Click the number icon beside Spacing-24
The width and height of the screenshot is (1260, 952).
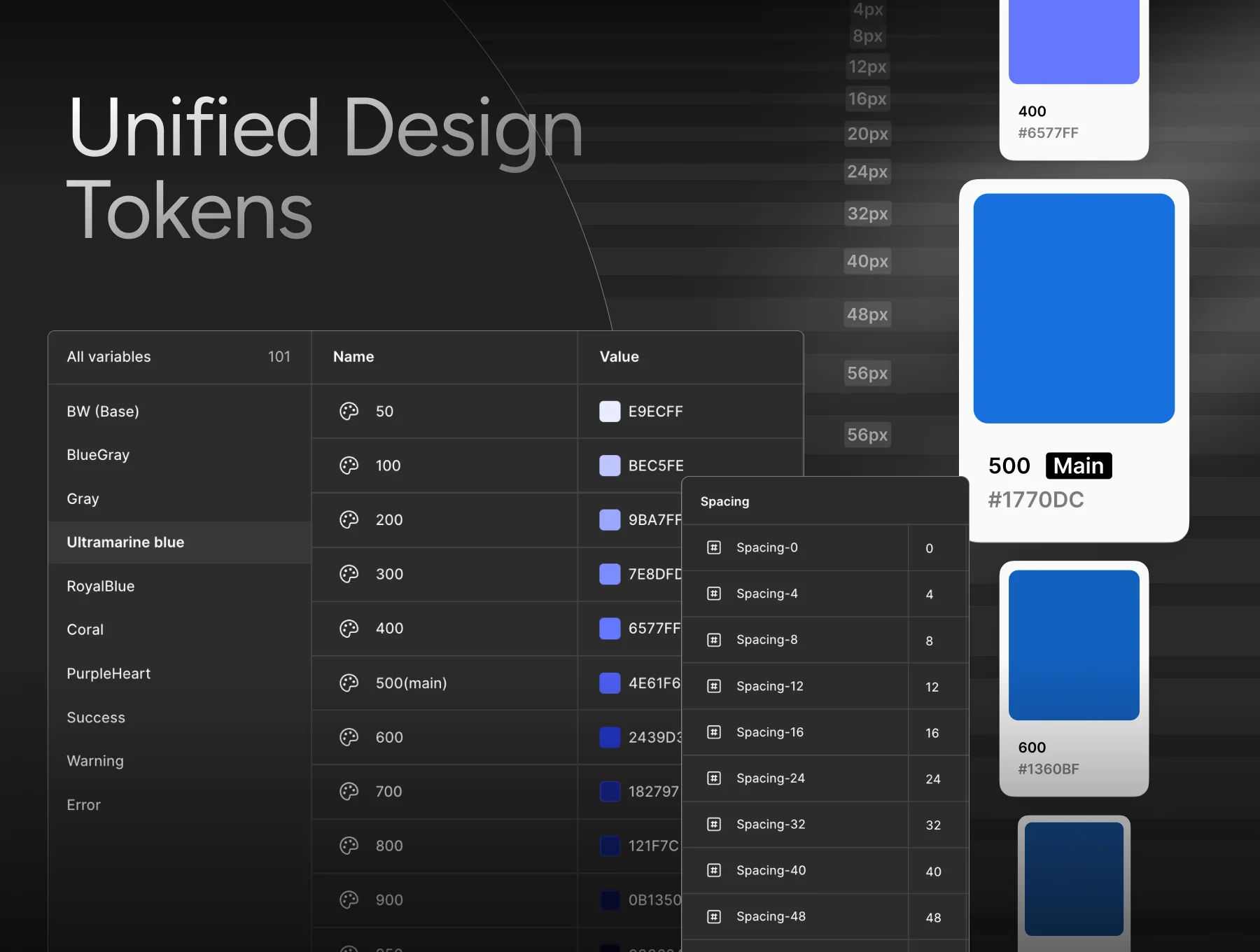(714, 778)
